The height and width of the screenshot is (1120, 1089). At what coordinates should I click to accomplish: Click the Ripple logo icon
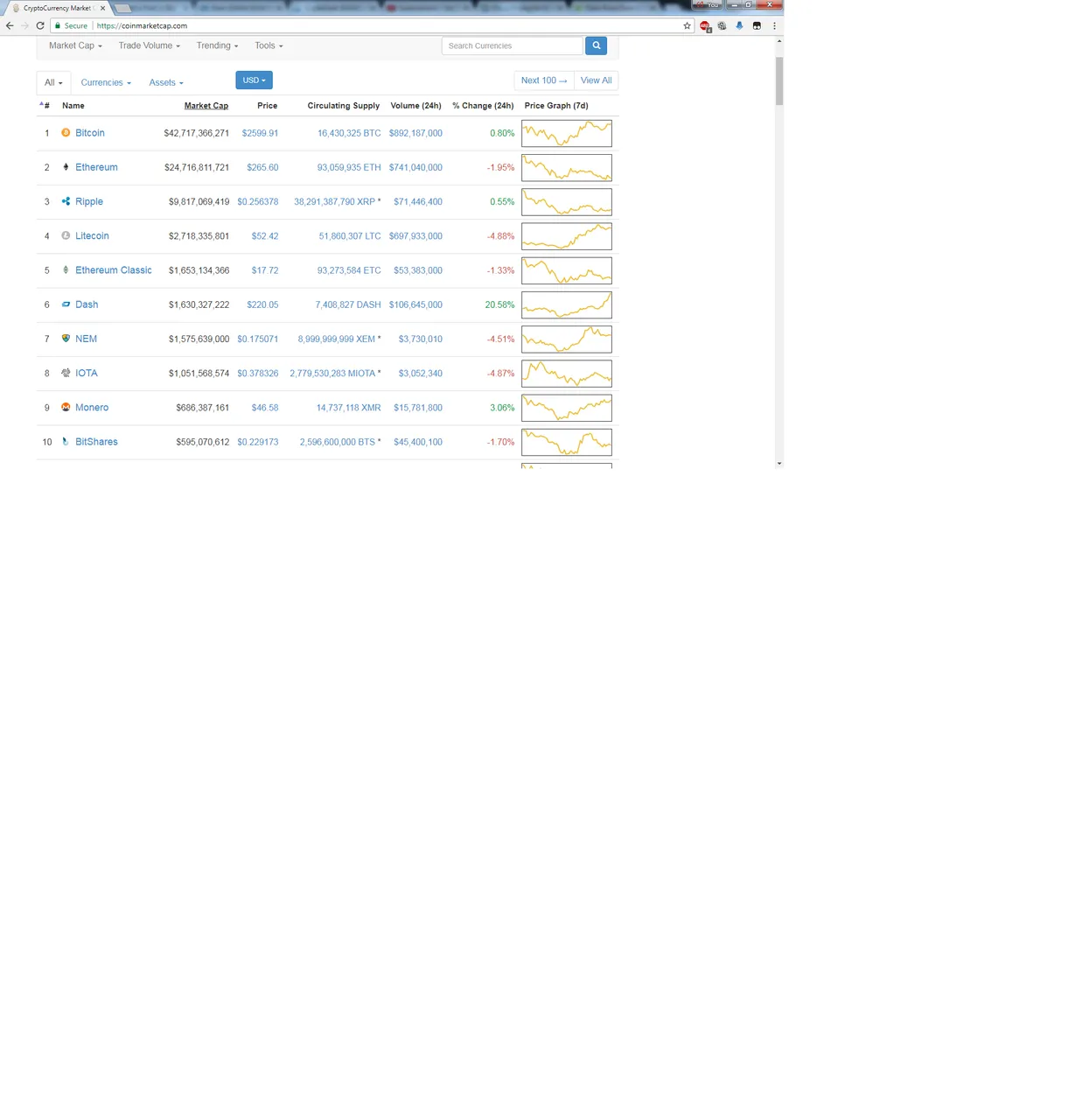pos(66,201)
